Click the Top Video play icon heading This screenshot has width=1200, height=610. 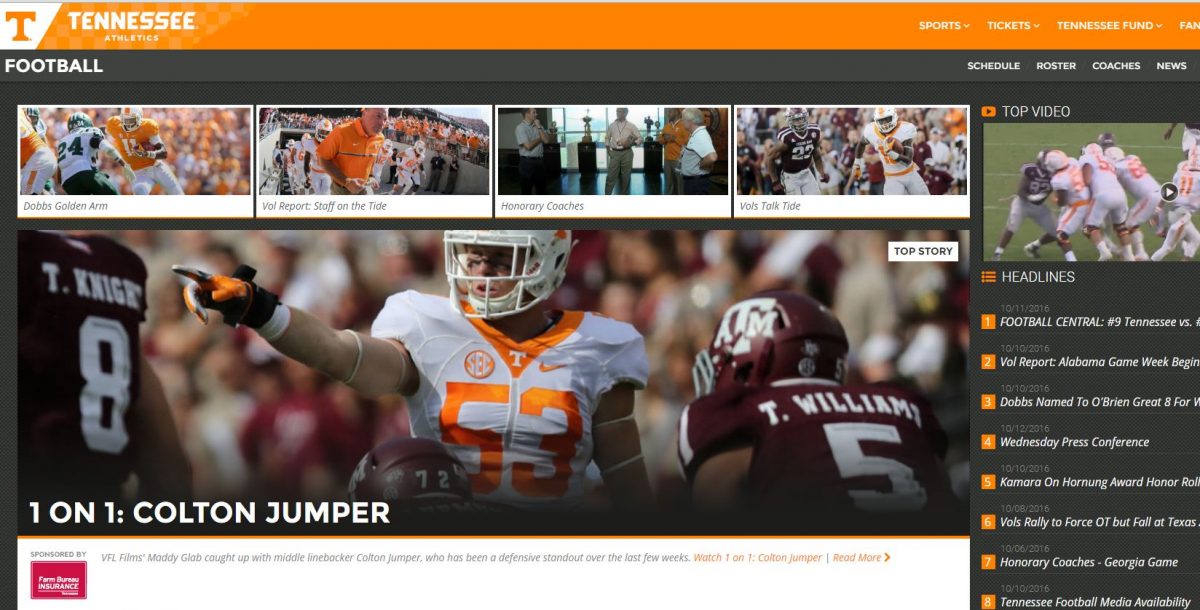tap(989, 112)
